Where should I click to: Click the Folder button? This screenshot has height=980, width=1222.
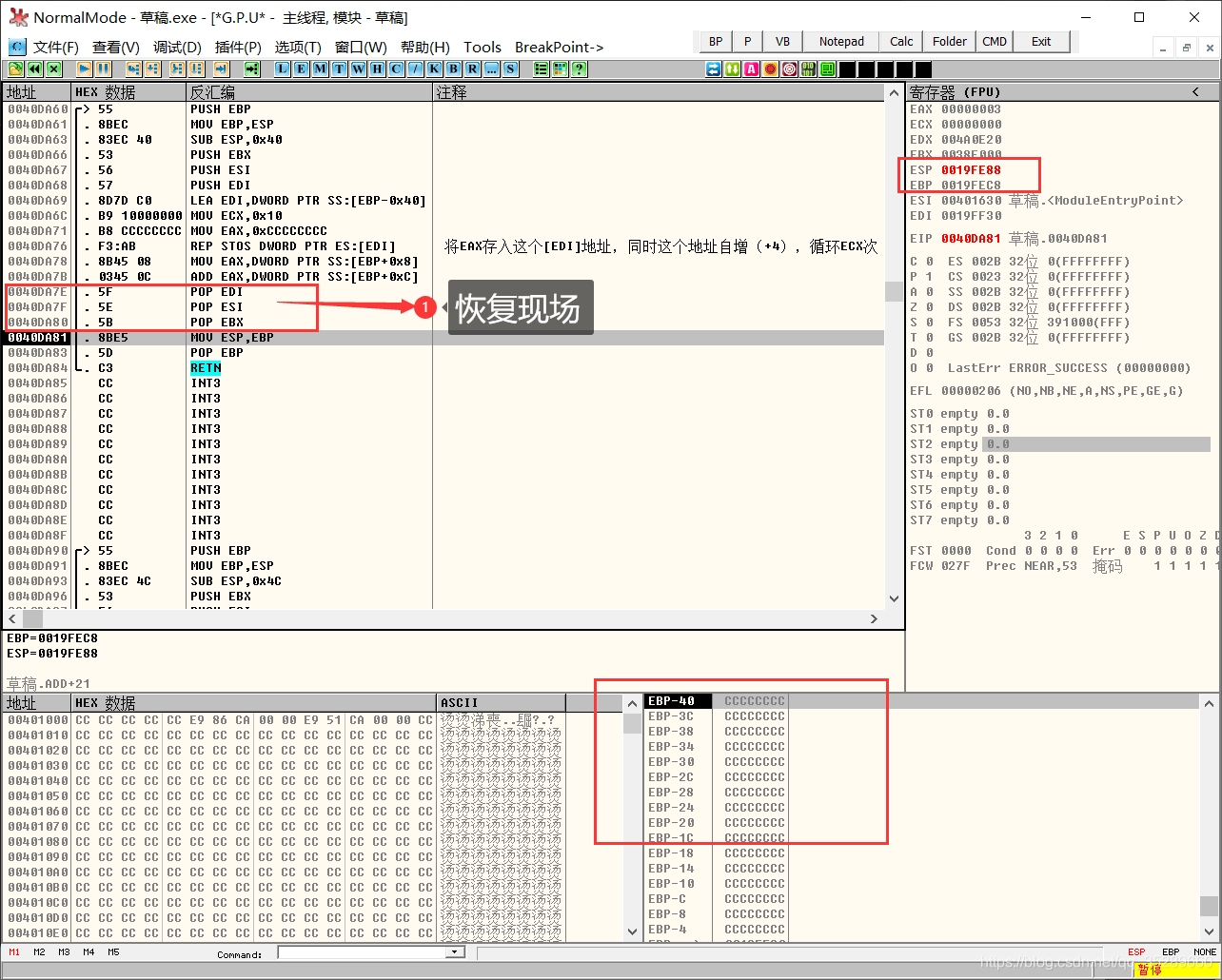949,42
